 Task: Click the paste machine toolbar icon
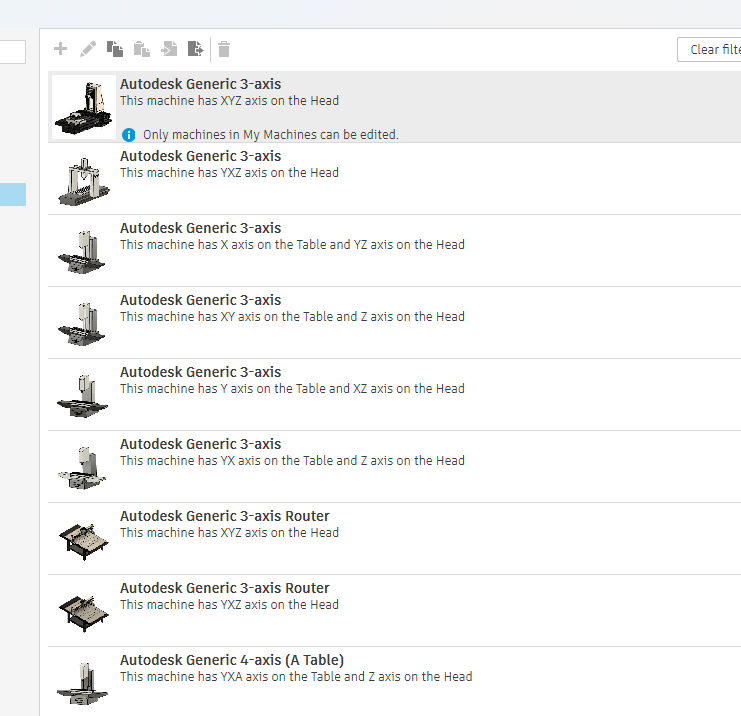(142, 49)
